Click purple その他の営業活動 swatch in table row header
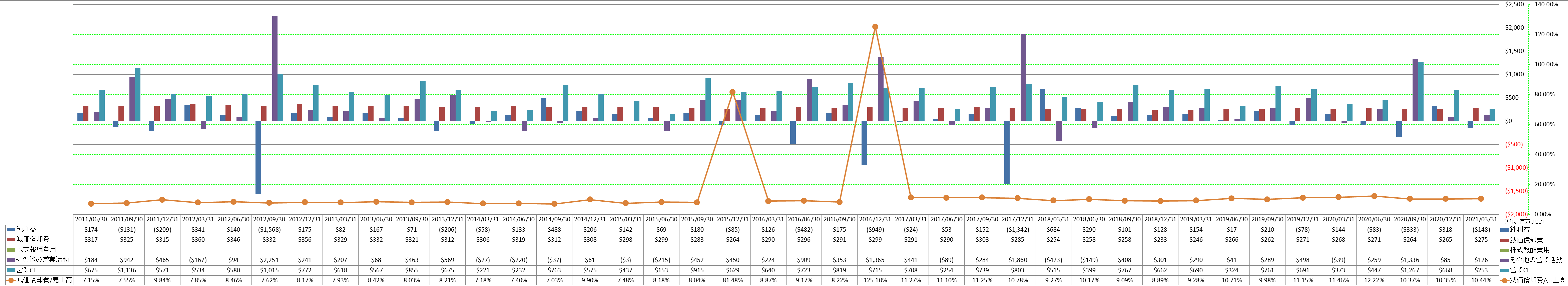This screenshot has height=286, width=1568. tap(10, 260)
